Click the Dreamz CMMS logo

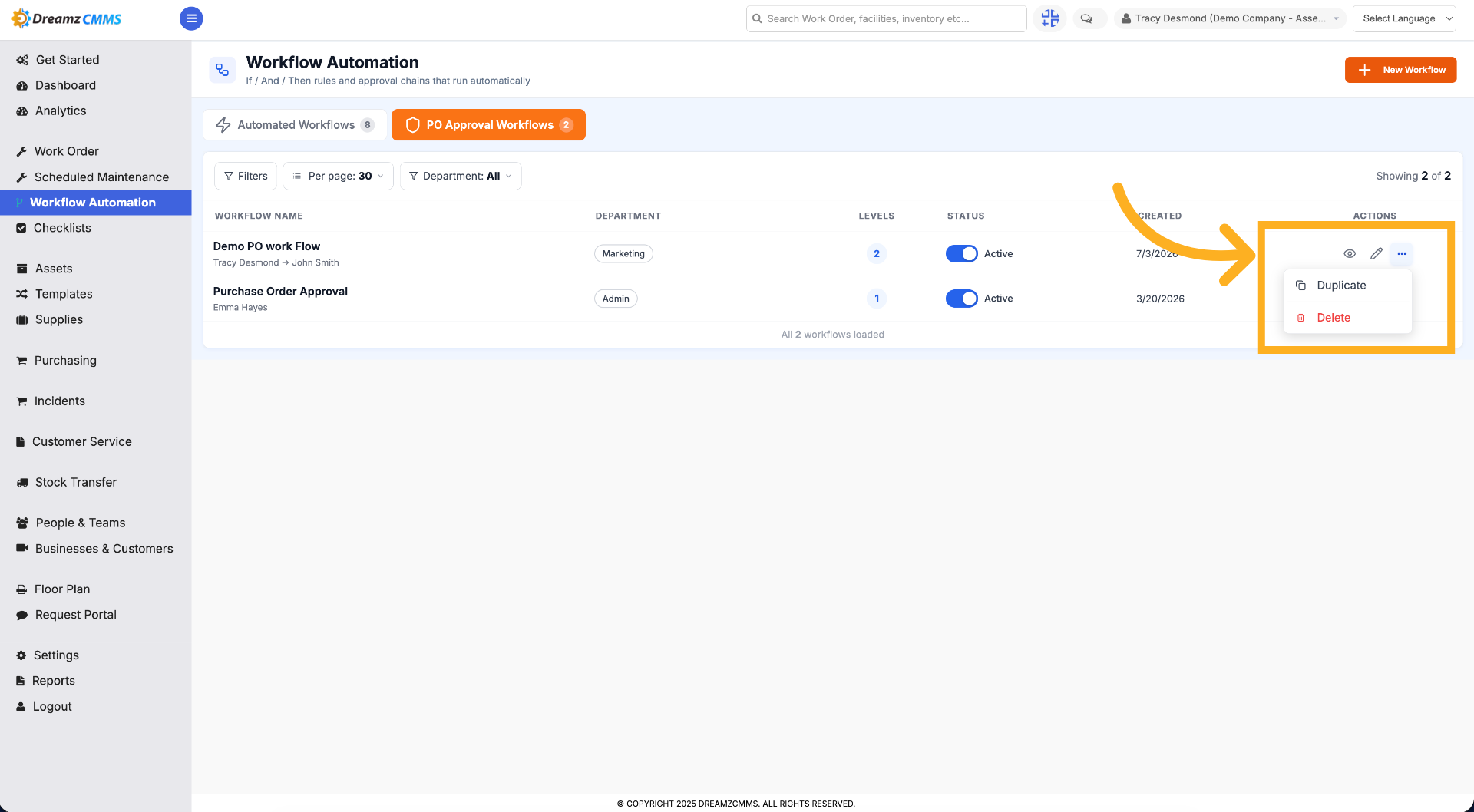[67, 18]
